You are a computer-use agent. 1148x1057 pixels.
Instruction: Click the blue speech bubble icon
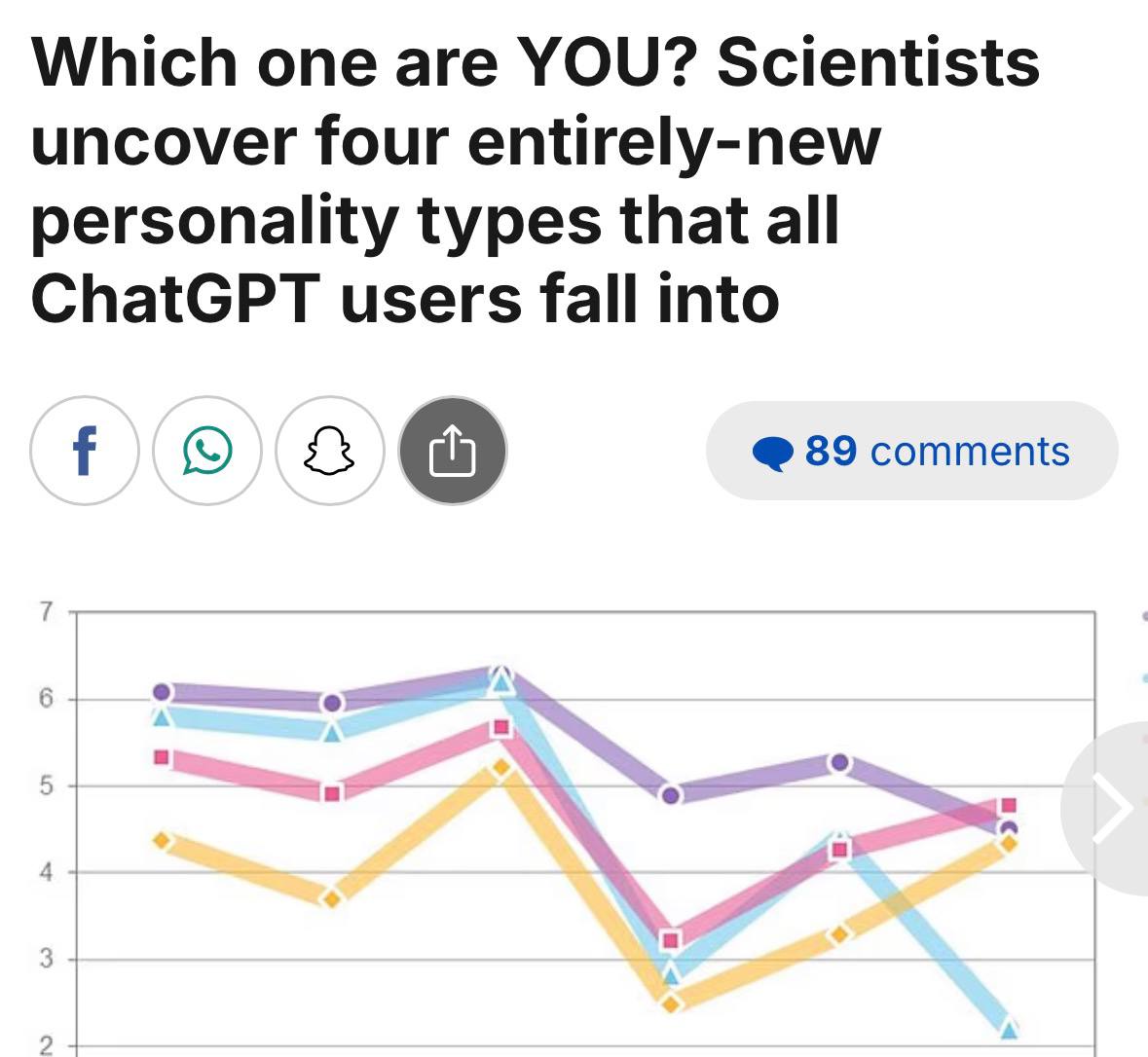coord(774,453)
